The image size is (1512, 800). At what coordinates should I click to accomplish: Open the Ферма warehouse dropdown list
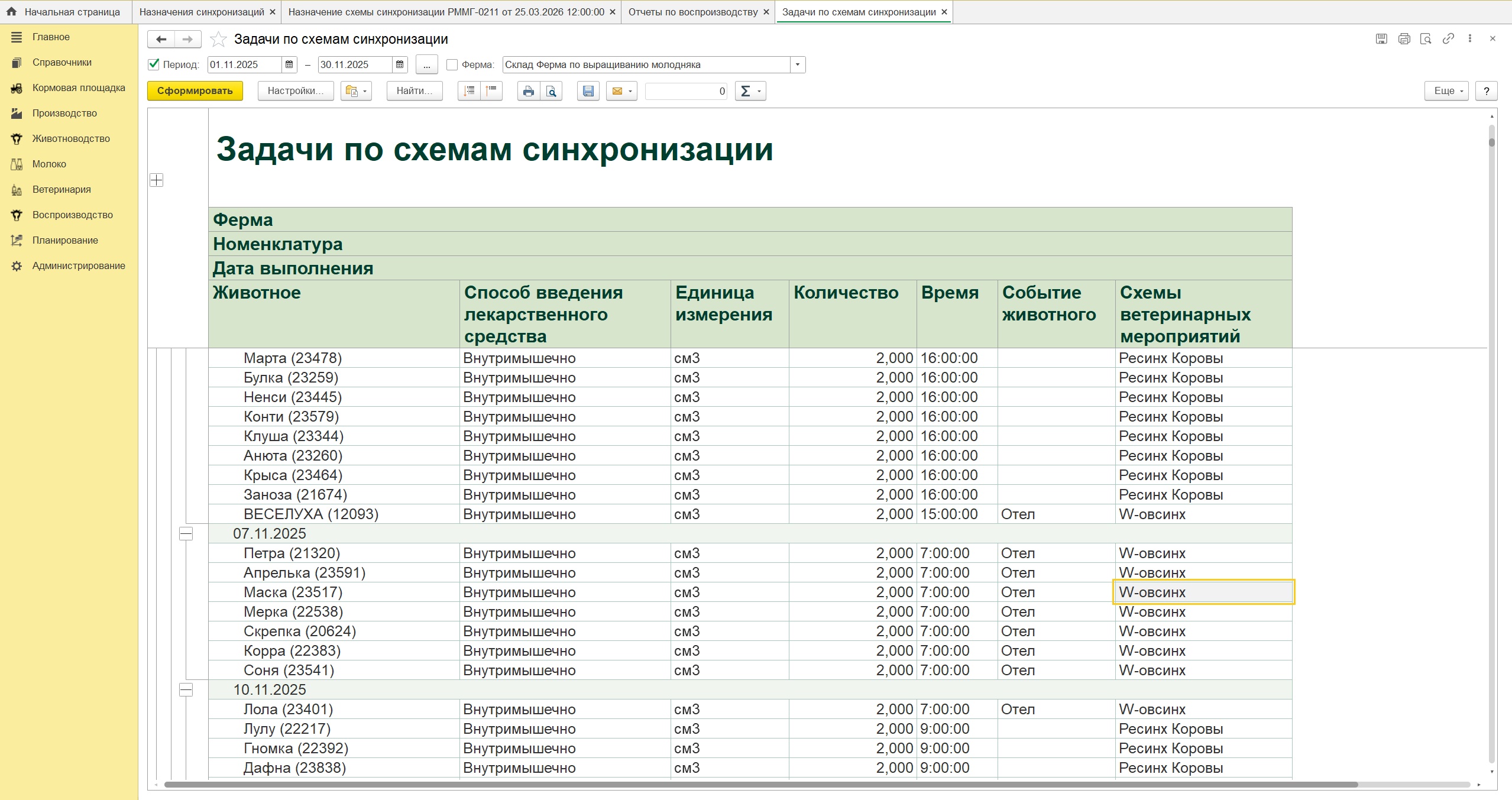pyautogui.click(x=798, y=64)
